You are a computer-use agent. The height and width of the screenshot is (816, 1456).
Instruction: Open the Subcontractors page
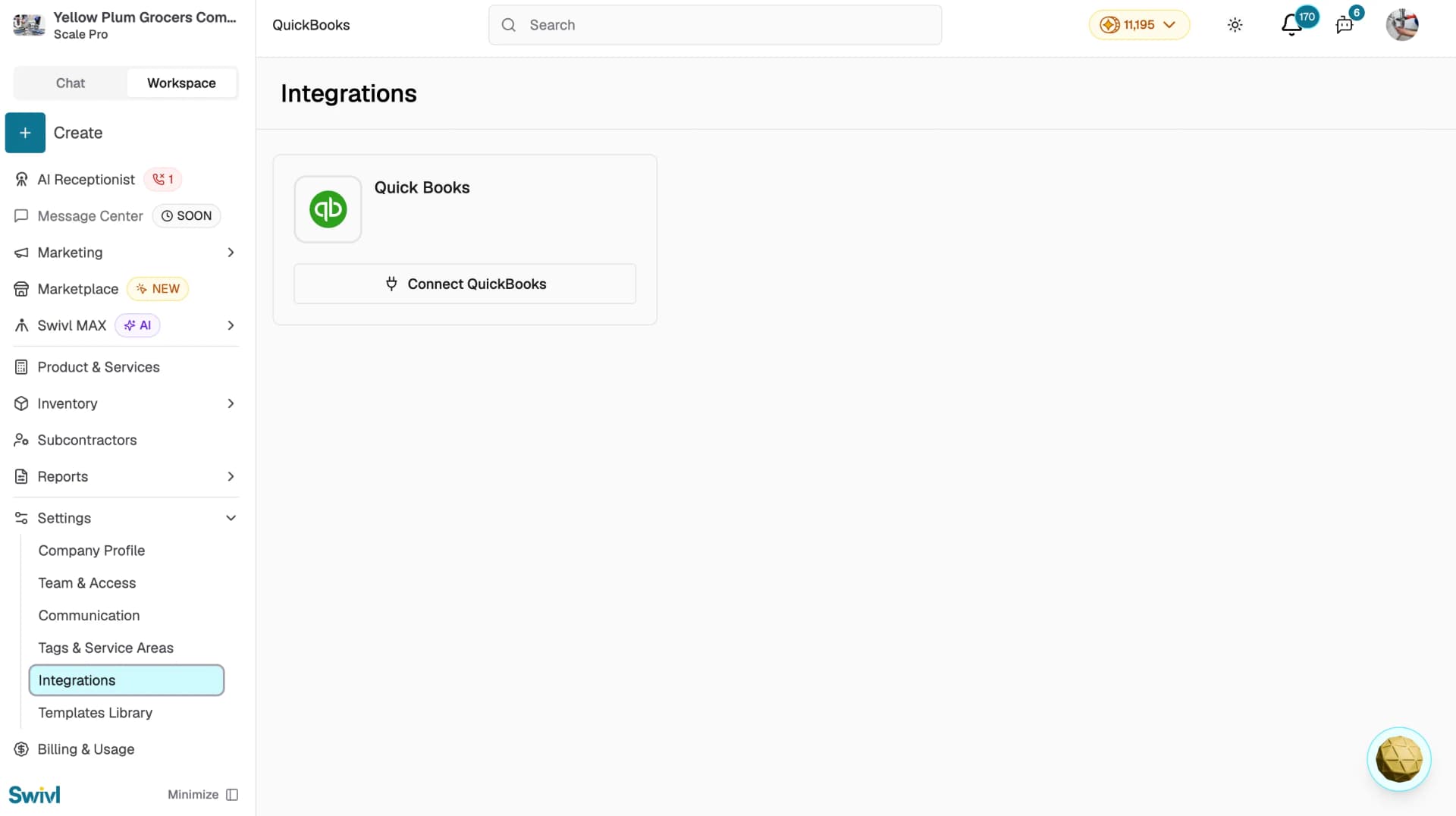point(87,440)
